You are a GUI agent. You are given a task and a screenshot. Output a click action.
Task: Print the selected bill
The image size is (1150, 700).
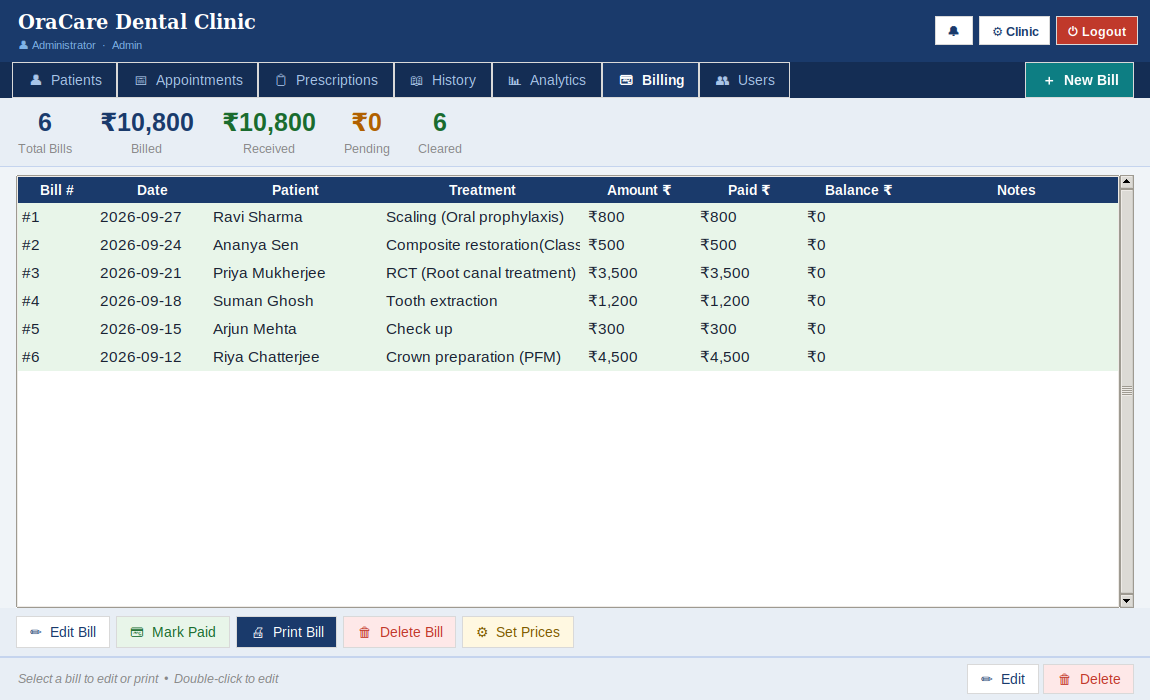pyautogui.click(x=287, y=632)
